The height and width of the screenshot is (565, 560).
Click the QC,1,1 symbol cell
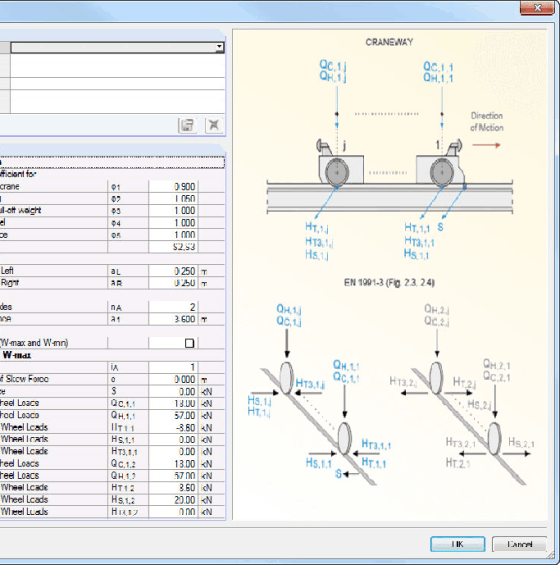coord(128,403)
